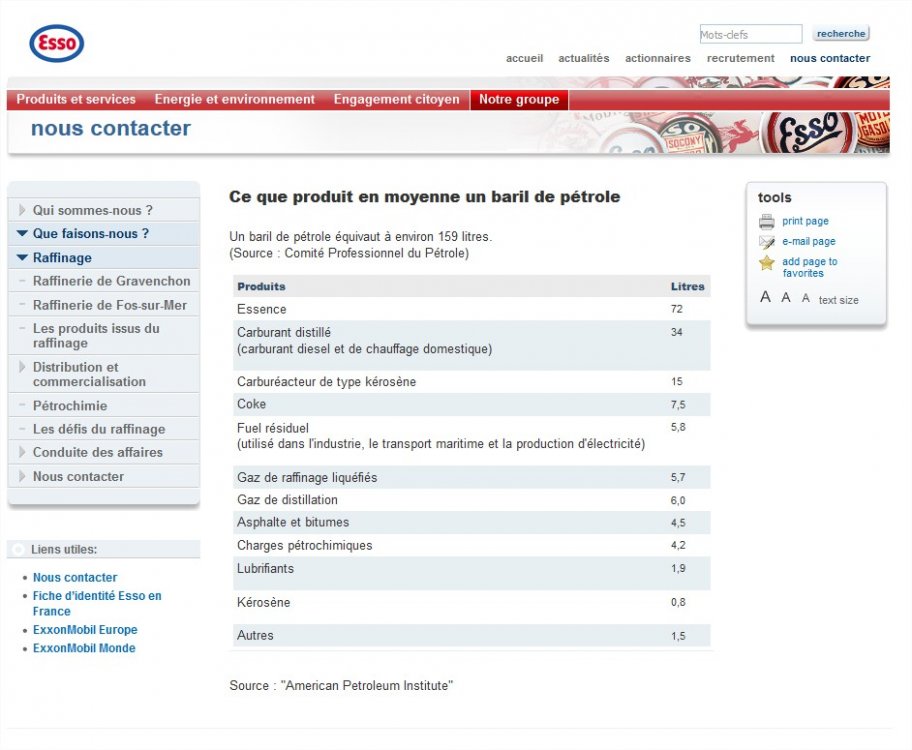
Task: Open actualités link
Action: [x=583, y=58]
